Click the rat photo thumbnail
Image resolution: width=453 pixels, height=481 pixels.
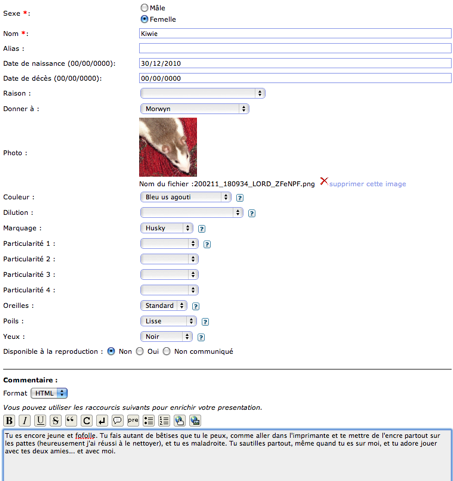(168, 147)
